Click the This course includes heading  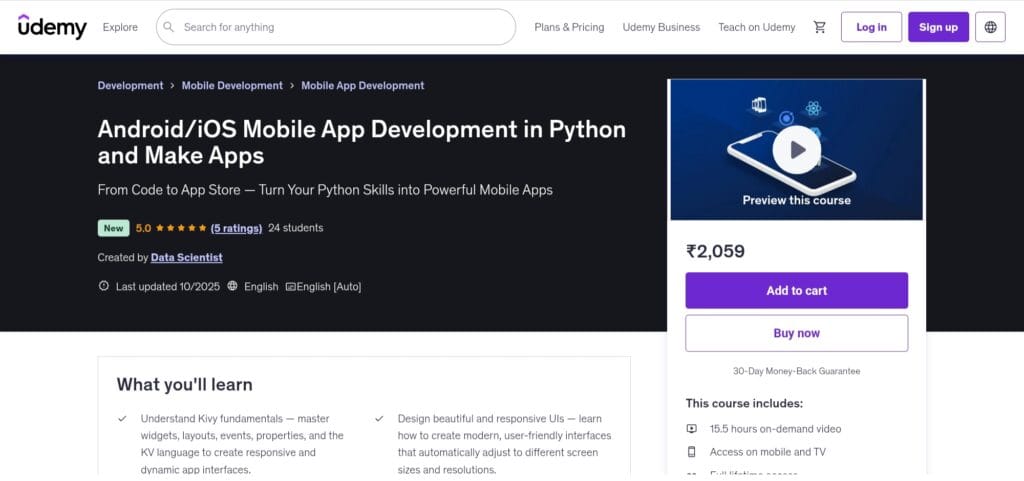coord(744,403)
